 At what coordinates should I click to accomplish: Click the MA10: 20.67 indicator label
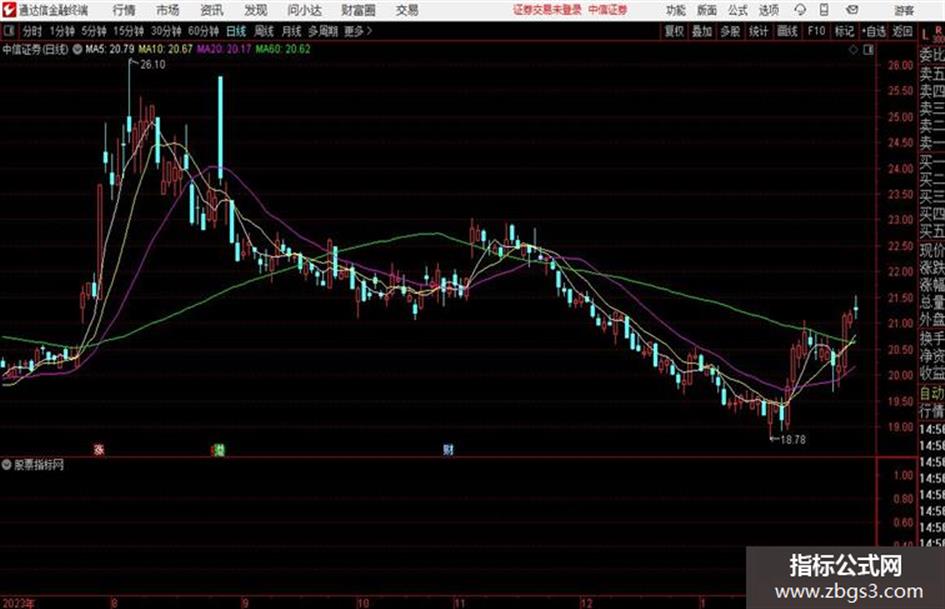pyautogui.click(x=165, y=49)
